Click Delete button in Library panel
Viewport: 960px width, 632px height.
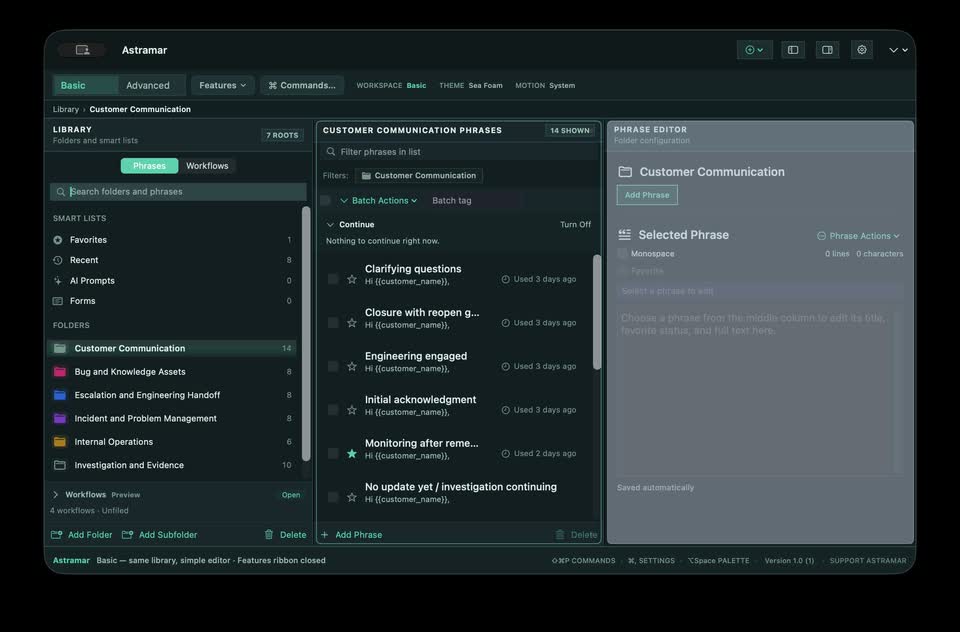(x=285, y=535)
